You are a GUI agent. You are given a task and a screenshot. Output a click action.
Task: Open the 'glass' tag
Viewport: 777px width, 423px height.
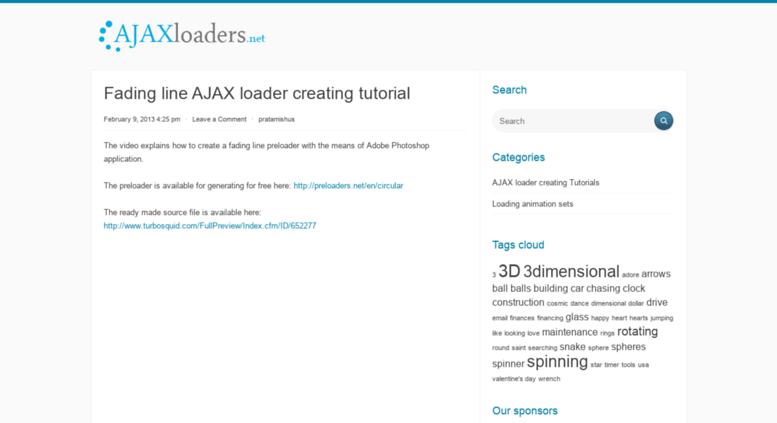tap(577, 317)
